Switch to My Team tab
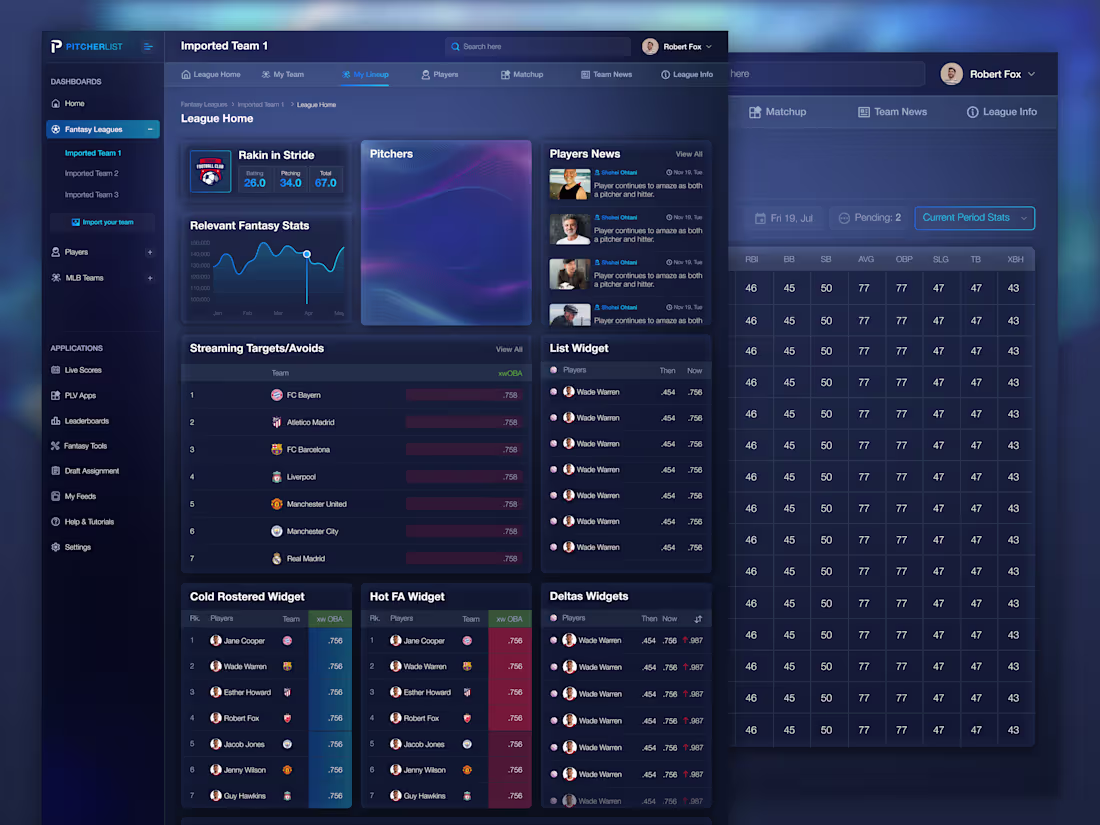This screenshot has height=825, width=1100. tap(283, 74)
